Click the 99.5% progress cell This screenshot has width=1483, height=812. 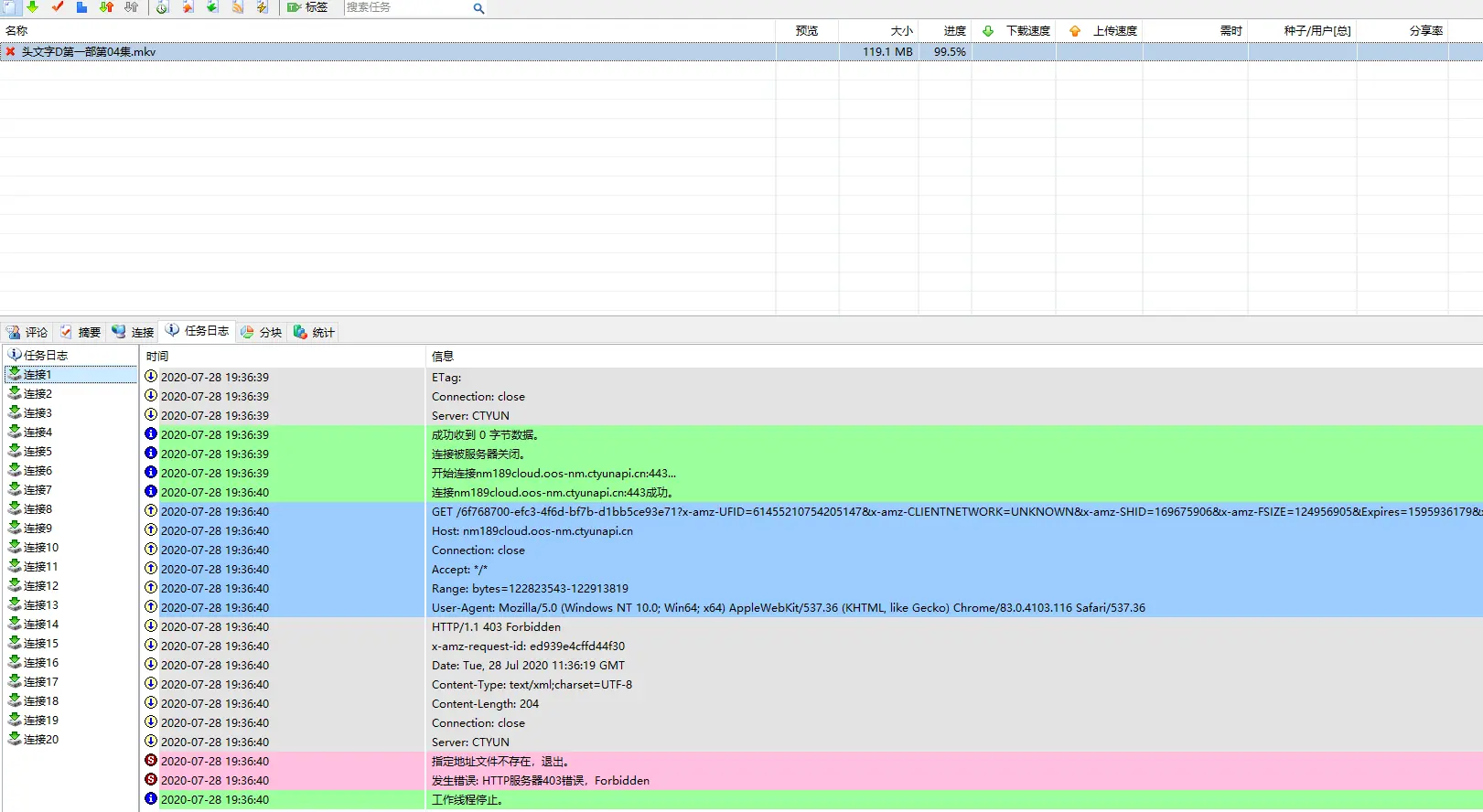coord(950,52)
